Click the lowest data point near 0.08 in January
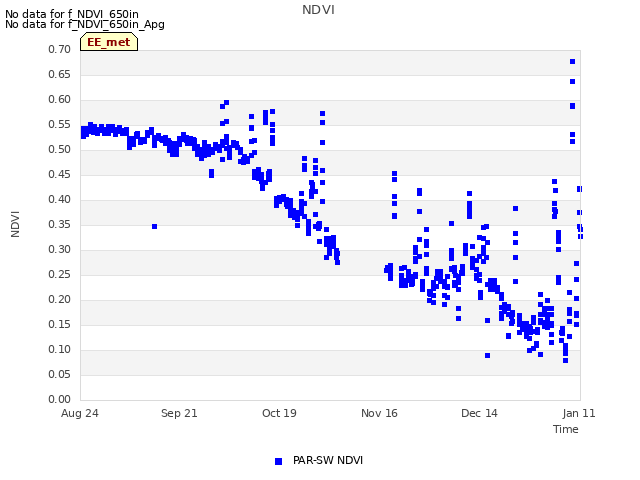640x480 pixels. point(565,360)
